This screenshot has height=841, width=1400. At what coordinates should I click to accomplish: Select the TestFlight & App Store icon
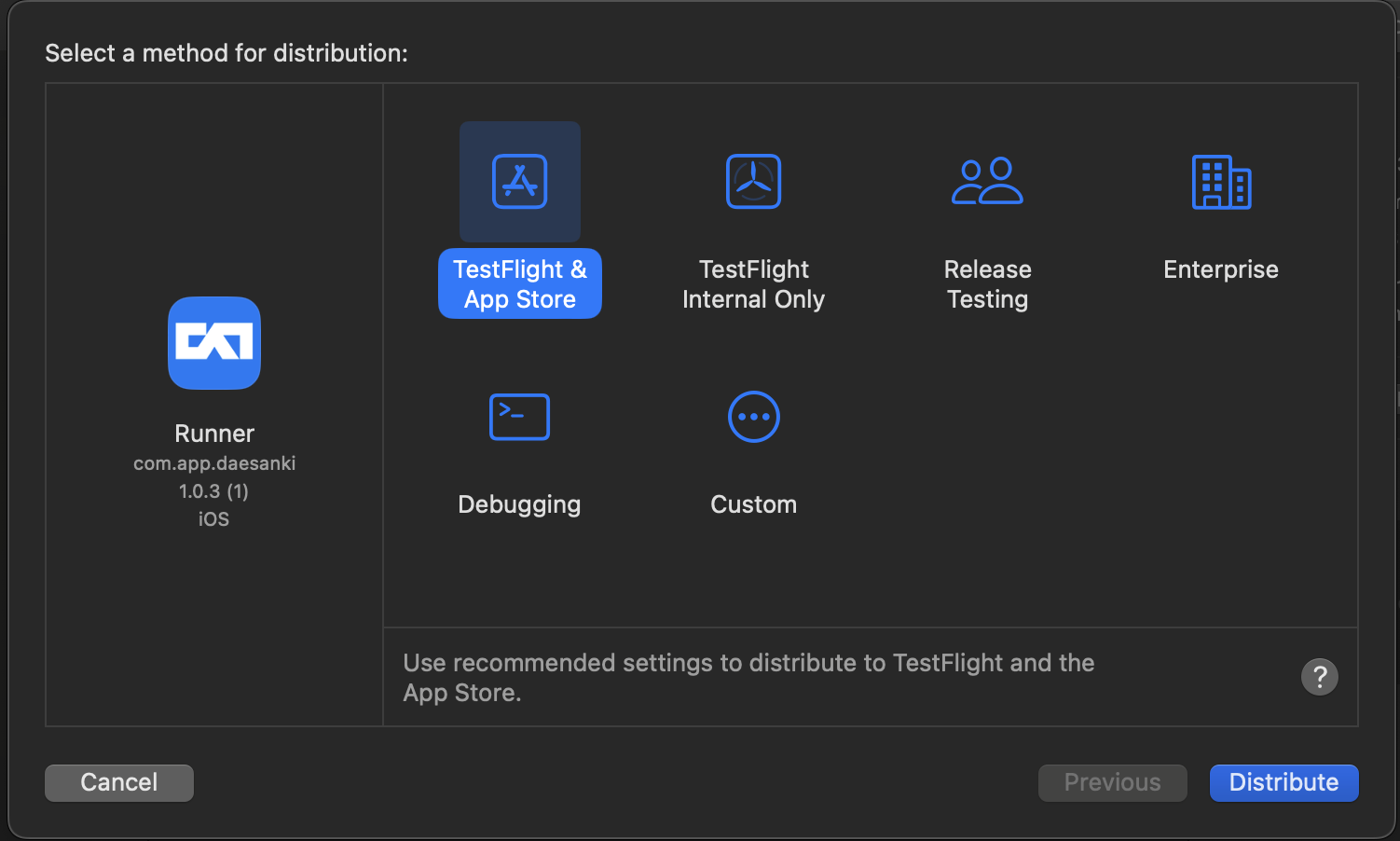click(x=520, y=182)
